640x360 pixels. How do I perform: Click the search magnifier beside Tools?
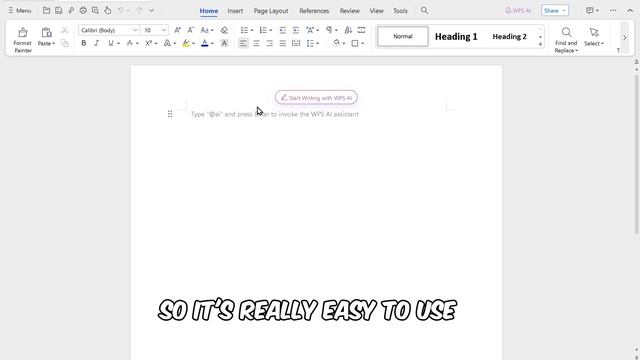pos(424,11)
